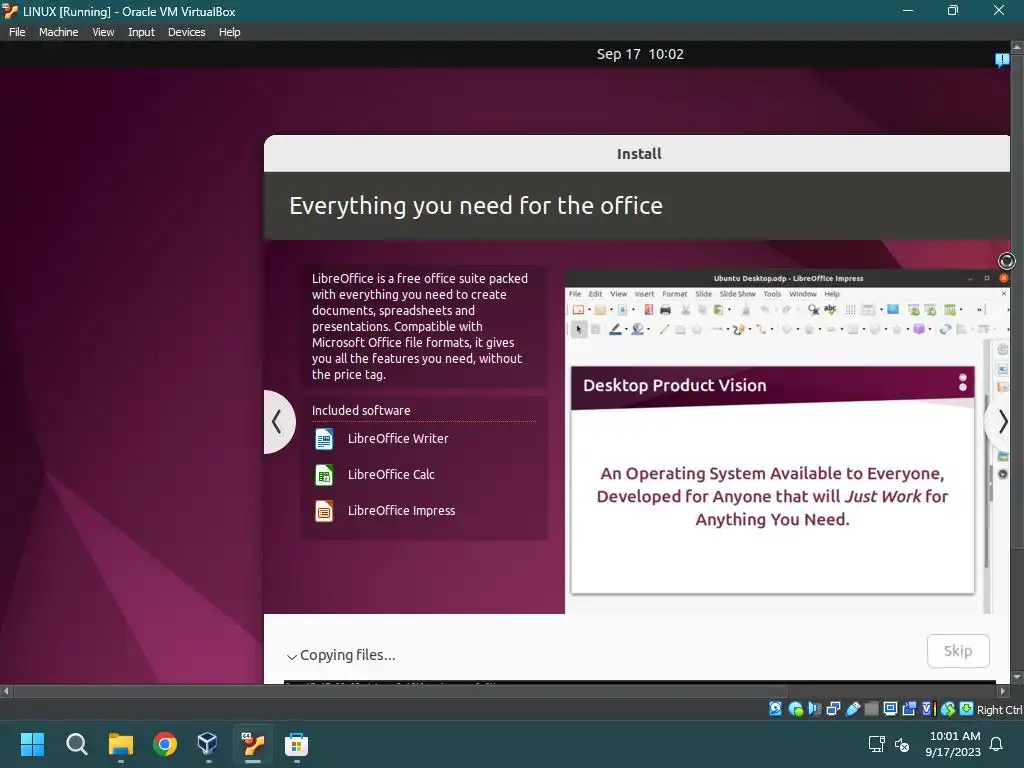
Task: Click the hard disk activity indicator
Action: (x=775, y=709)
